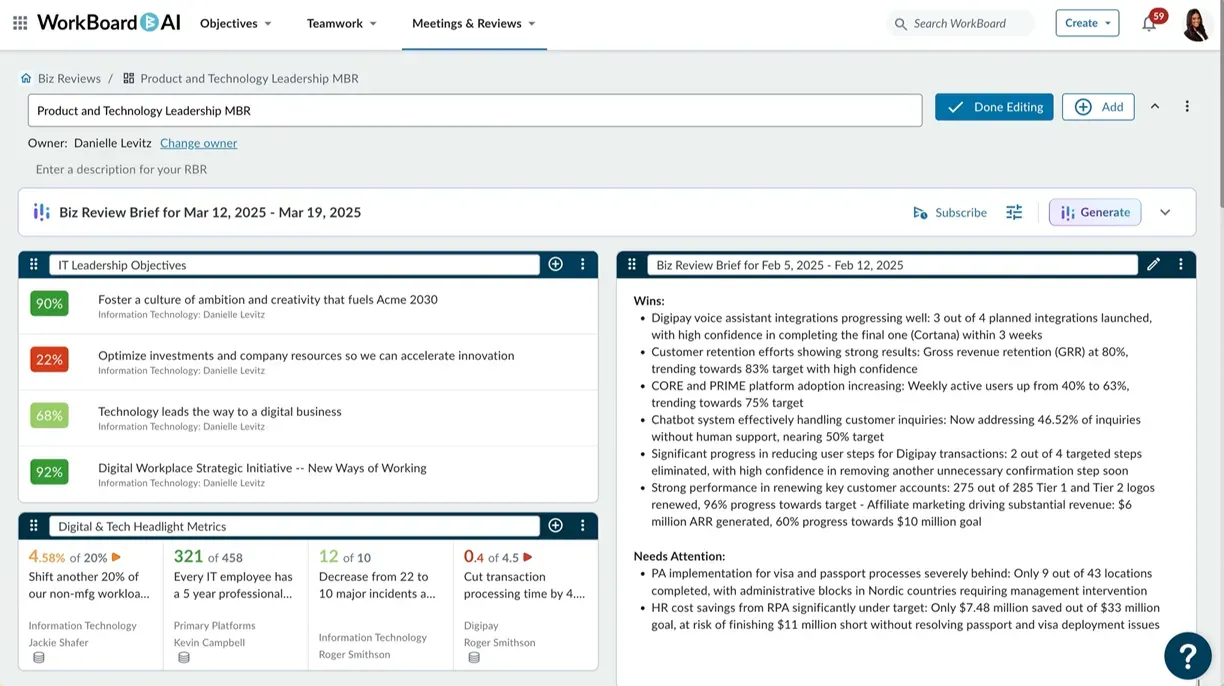Click database icon under Roger Smithson Digipay card

[x=474, y=658]
